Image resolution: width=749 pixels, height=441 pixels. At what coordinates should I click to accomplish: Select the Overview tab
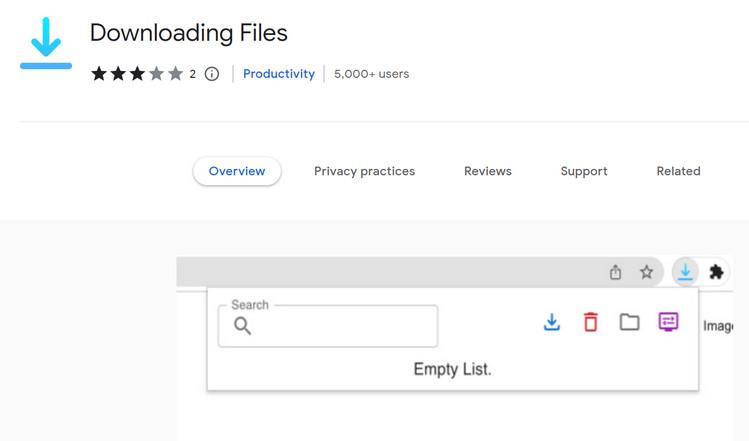tap(237, 171)
